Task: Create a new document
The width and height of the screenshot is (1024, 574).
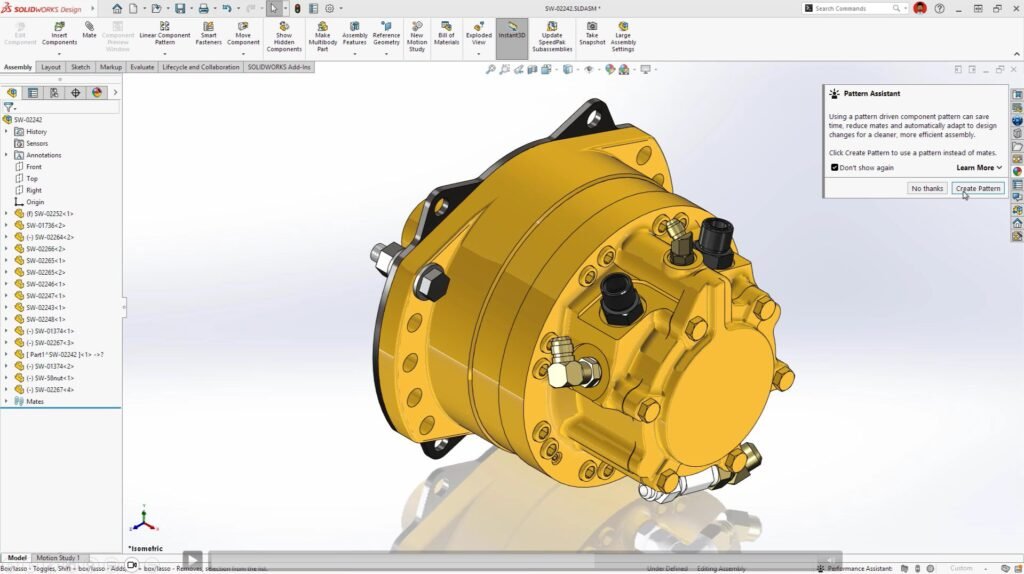Action: tap(133, 8)
